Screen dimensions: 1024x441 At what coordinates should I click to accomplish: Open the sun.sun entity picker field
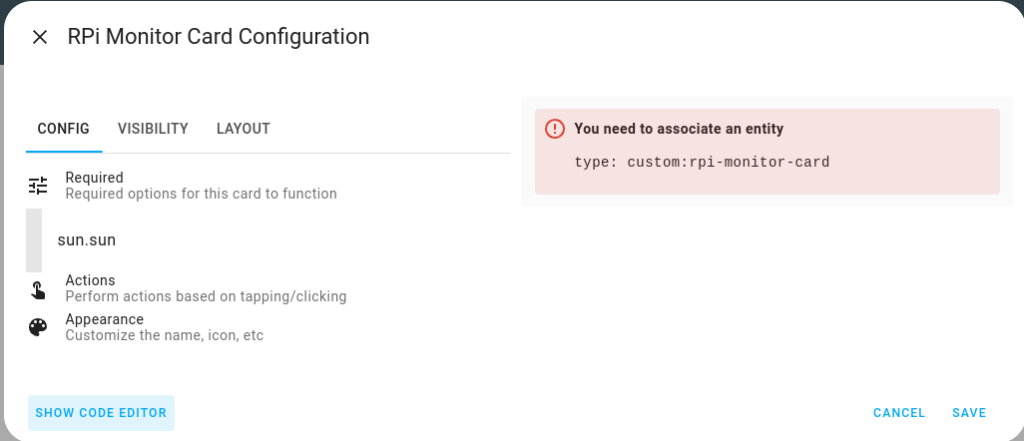tap(268, 240)
